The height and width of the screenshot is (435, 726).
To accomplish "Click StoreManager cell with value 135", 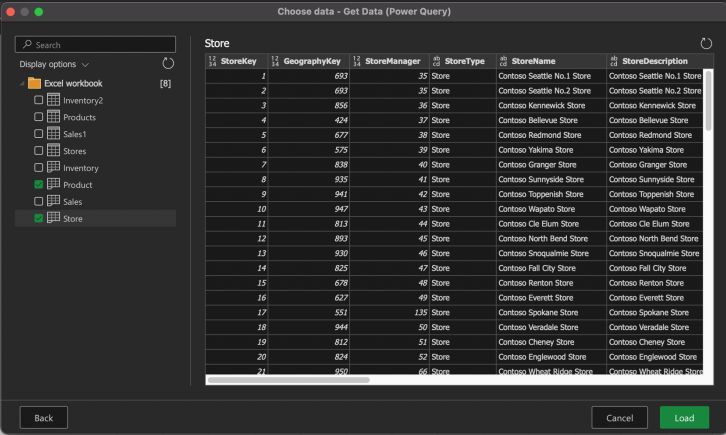I will coord(389,312).
